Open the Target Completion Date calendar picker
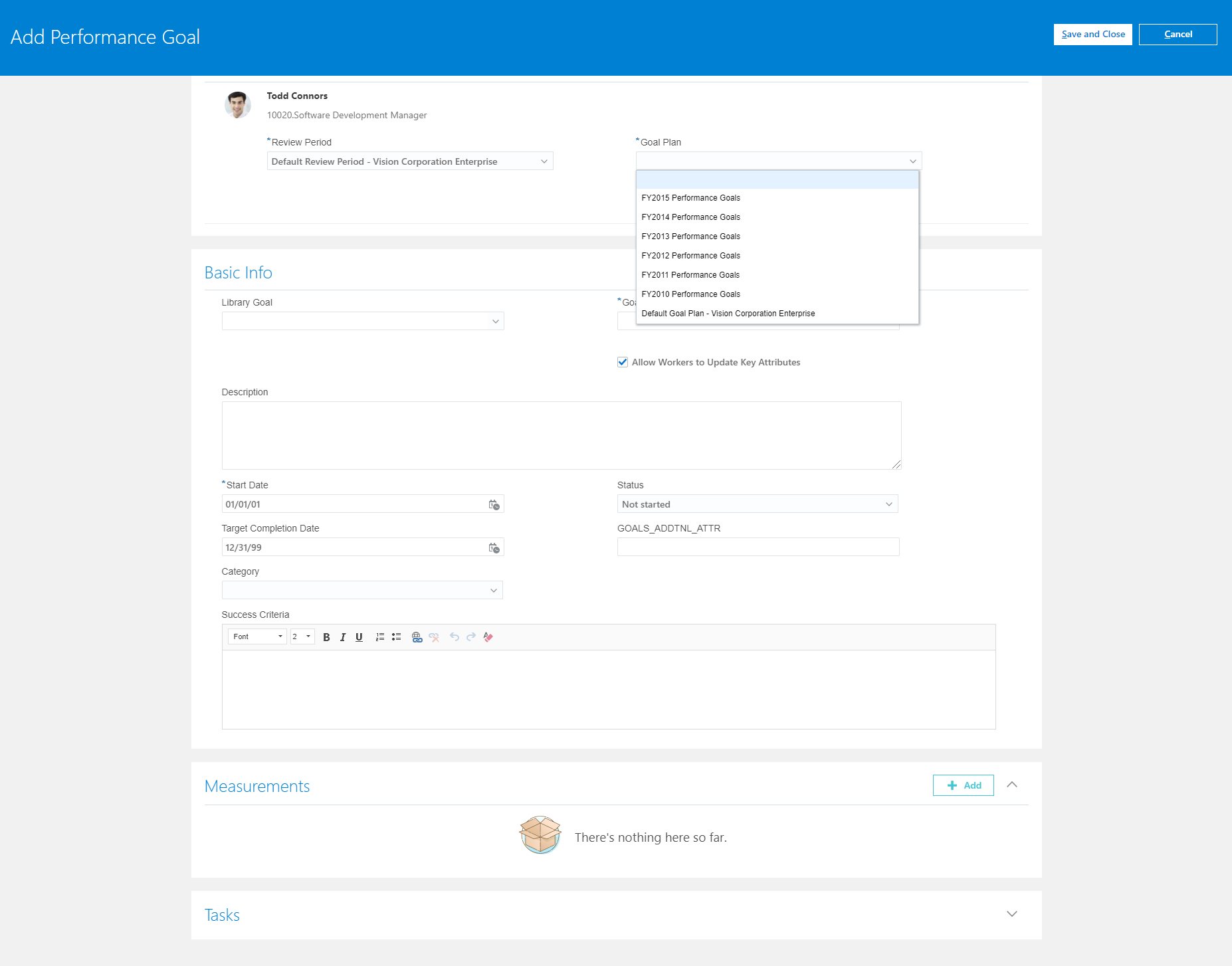1232x966 pixels. 494,547
